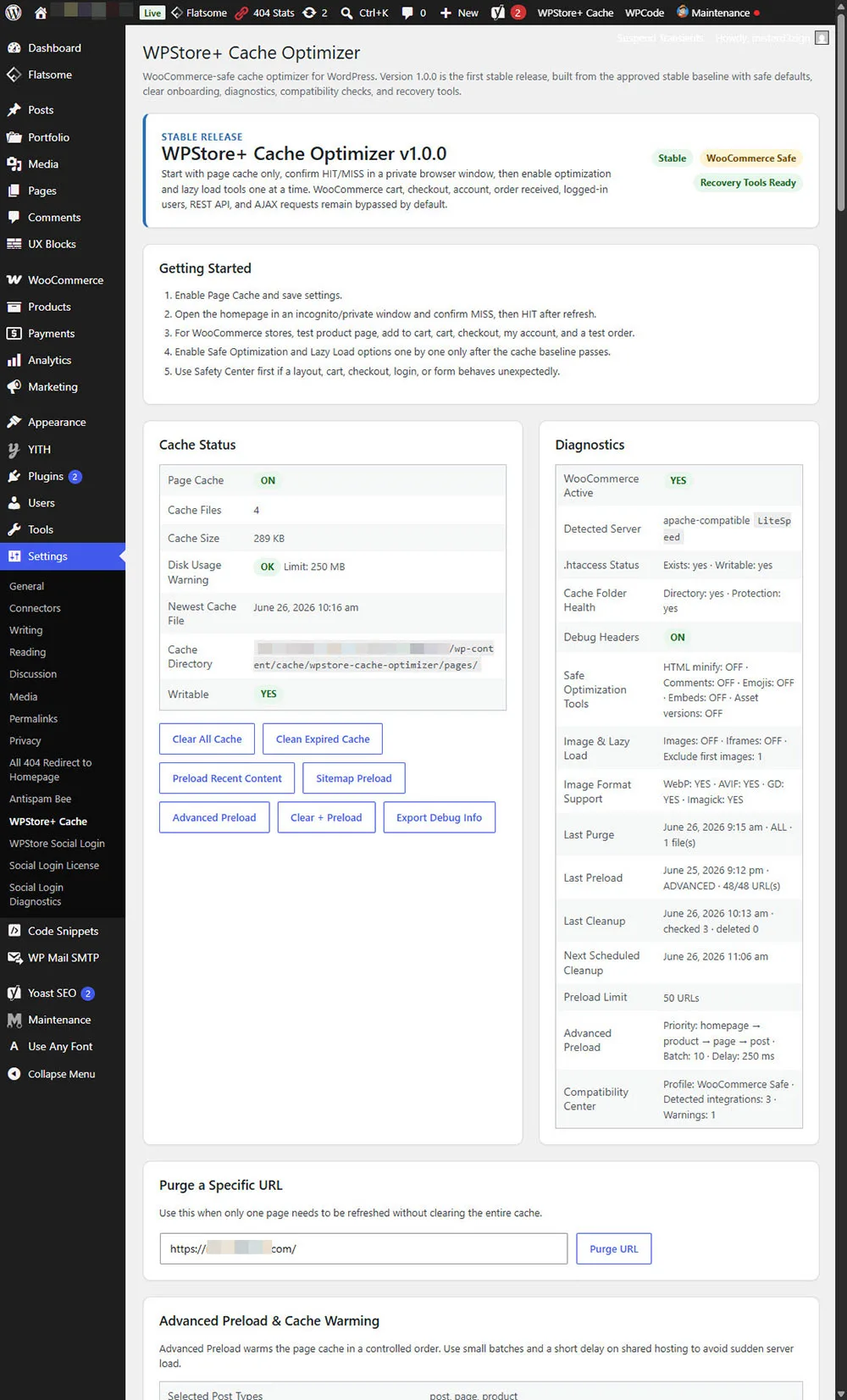Toggle the Live status badge
The width and height of the screenshot is (847, 1400).
(x=152, y=13)
